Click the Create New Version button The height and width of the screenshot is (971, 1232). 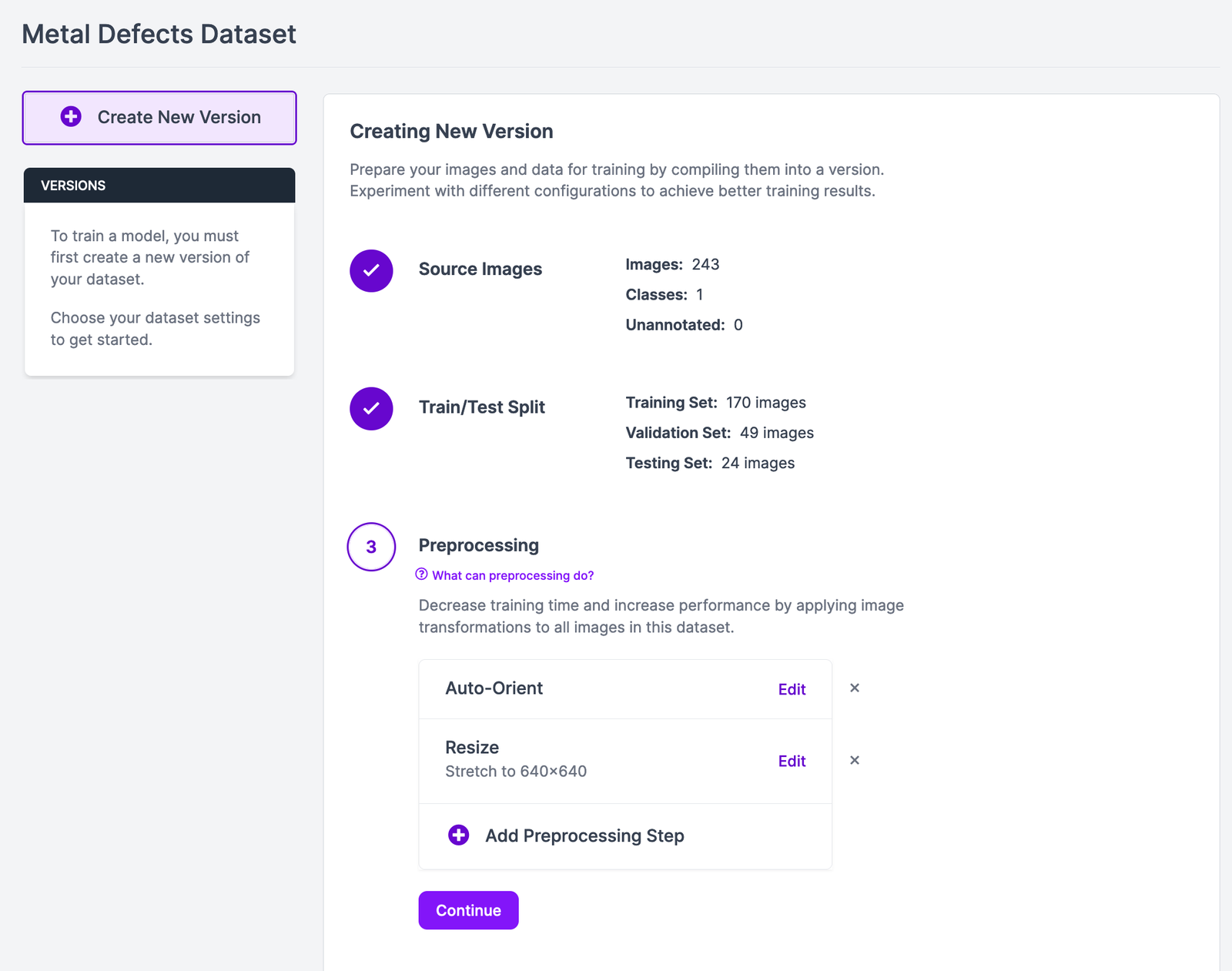[x=159, y=117]
